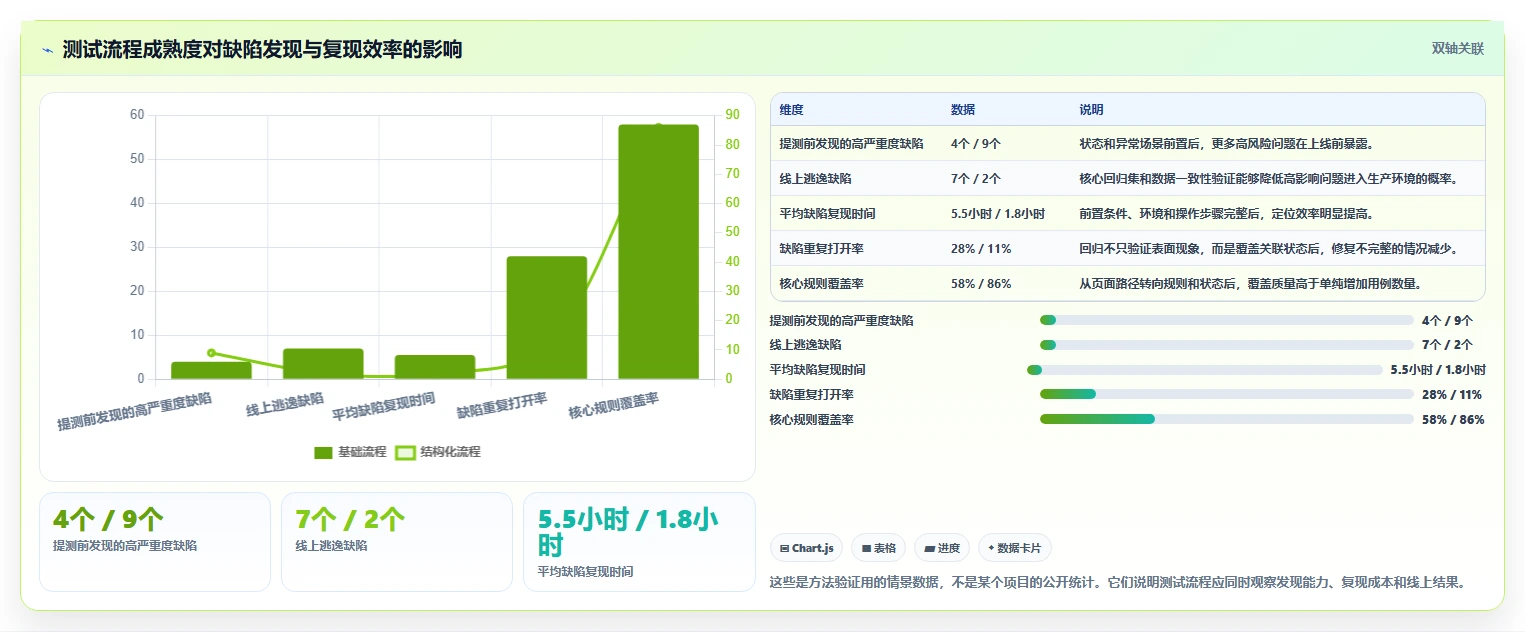The height and width of the screenshot is (632, 1525).
Task: Click table row label 线上逃逸缺陷
Action: click(814, 179)
